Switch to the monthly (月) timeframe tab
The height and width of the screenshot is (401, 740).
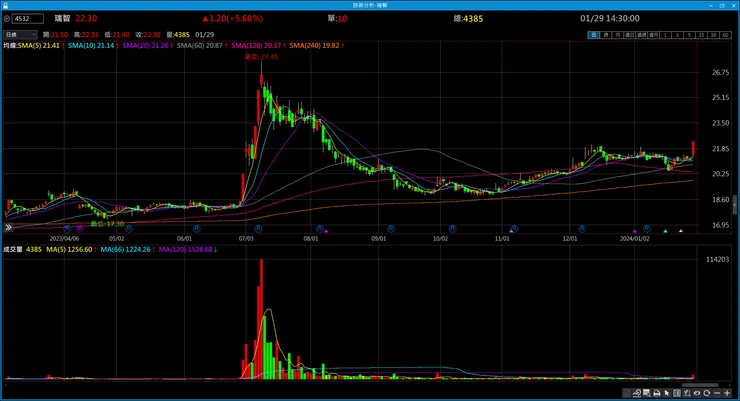[x=618, y=35]
